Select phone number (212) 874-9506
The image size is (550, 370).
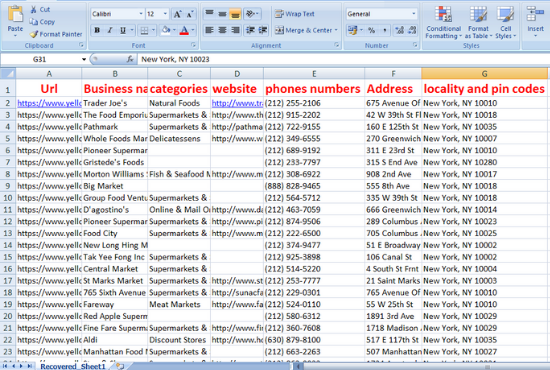(293, 222)
